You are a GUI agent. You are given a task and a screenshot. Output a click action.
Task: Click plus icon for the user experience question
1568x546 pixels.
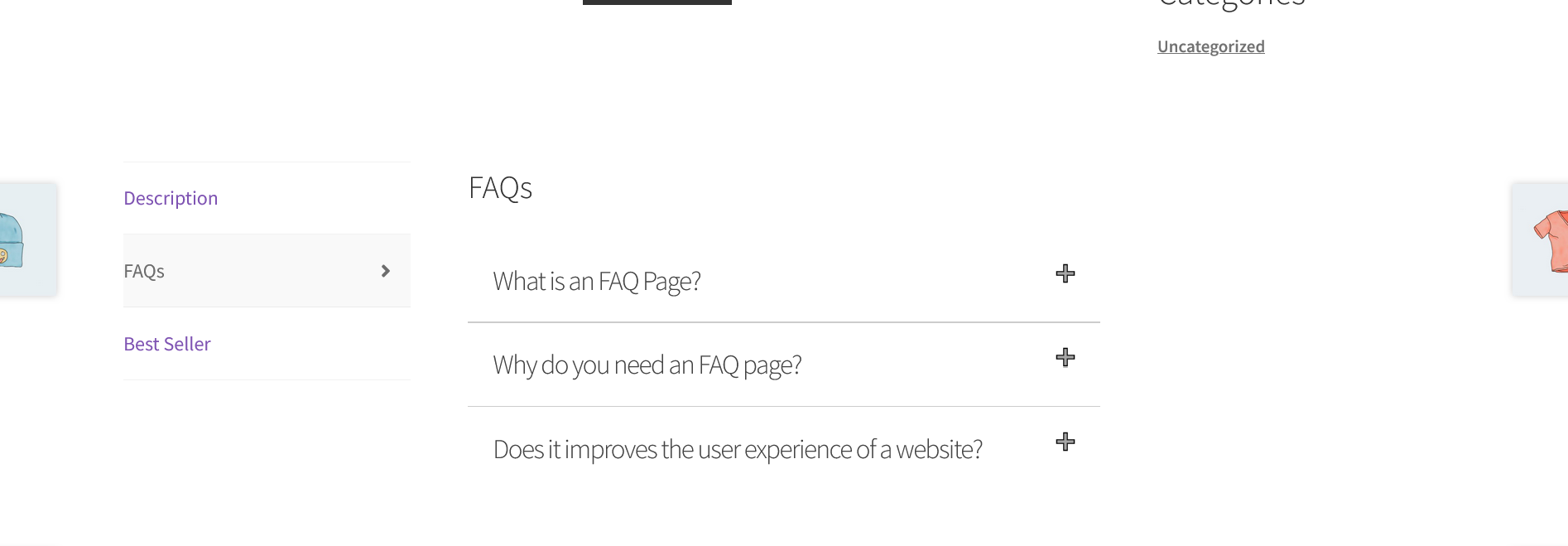point(1065,442)
